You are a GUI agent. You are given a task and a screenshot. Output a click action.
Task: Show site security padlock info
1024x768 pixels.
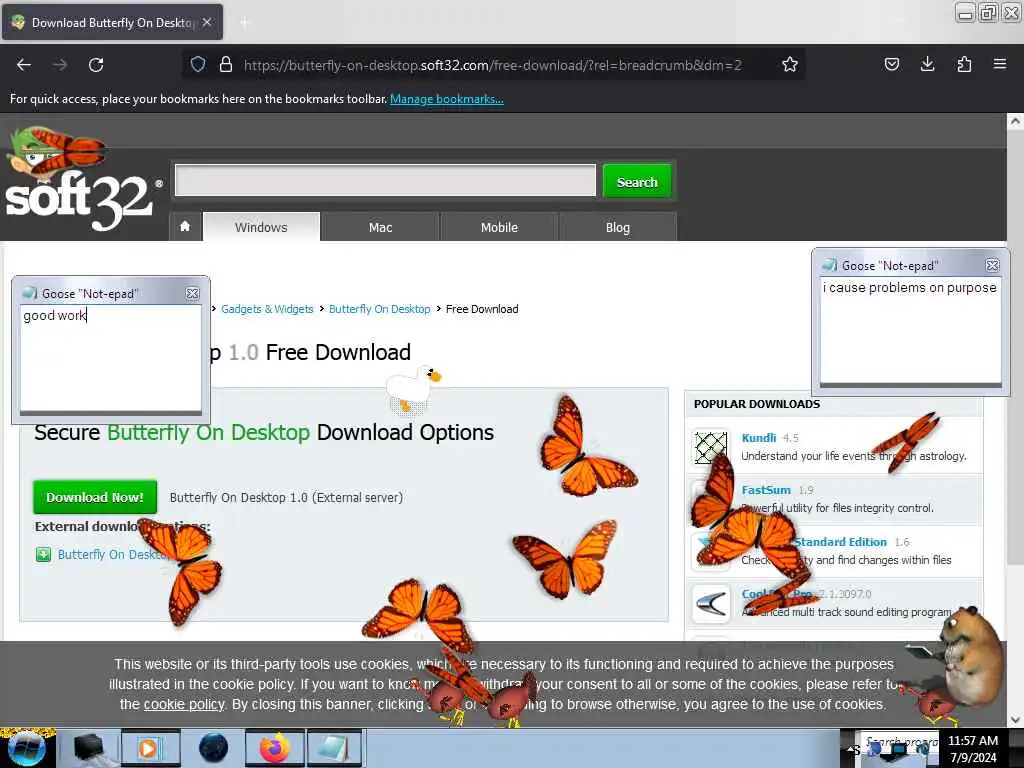click(x=226, y=64)
